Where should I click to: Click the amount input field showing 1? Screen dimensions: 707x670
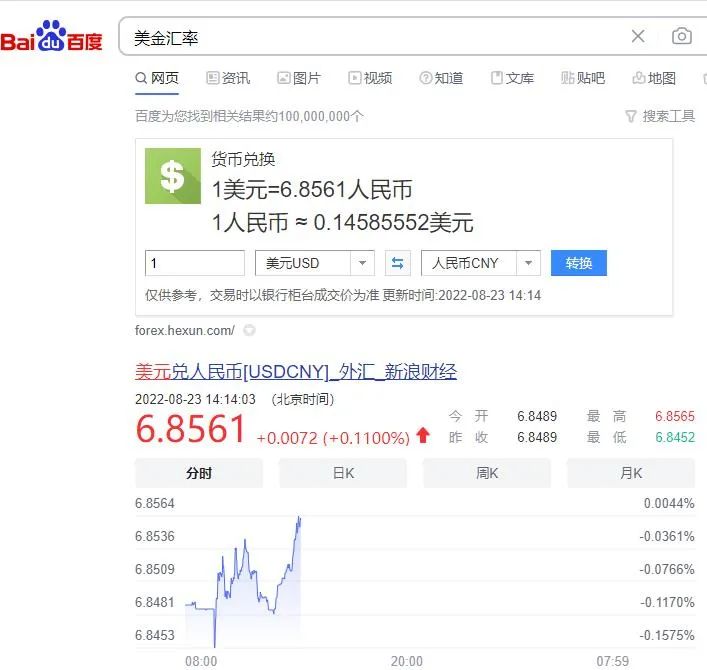pos(195,263)
